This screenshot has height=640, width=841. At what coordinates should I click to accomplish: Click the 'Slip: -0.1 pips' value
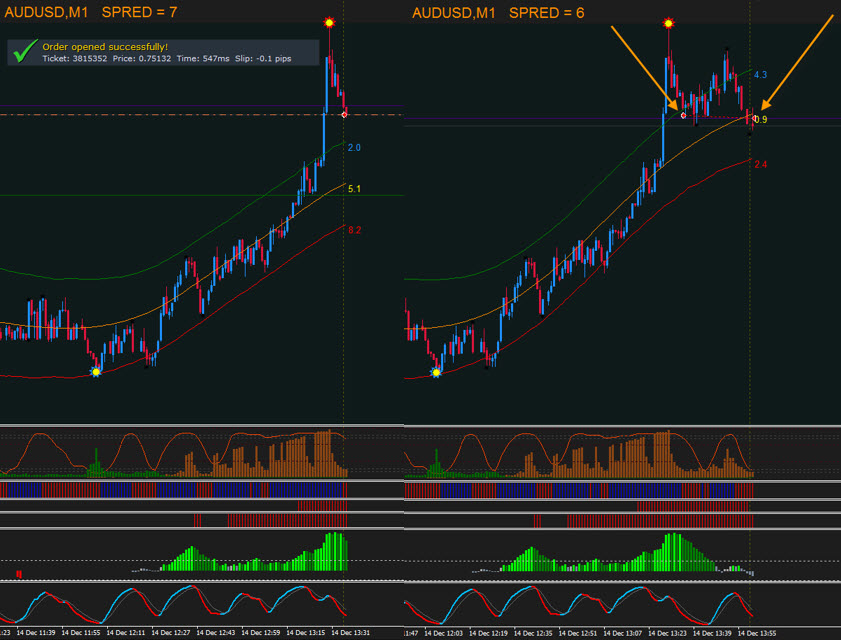(263, 58)
